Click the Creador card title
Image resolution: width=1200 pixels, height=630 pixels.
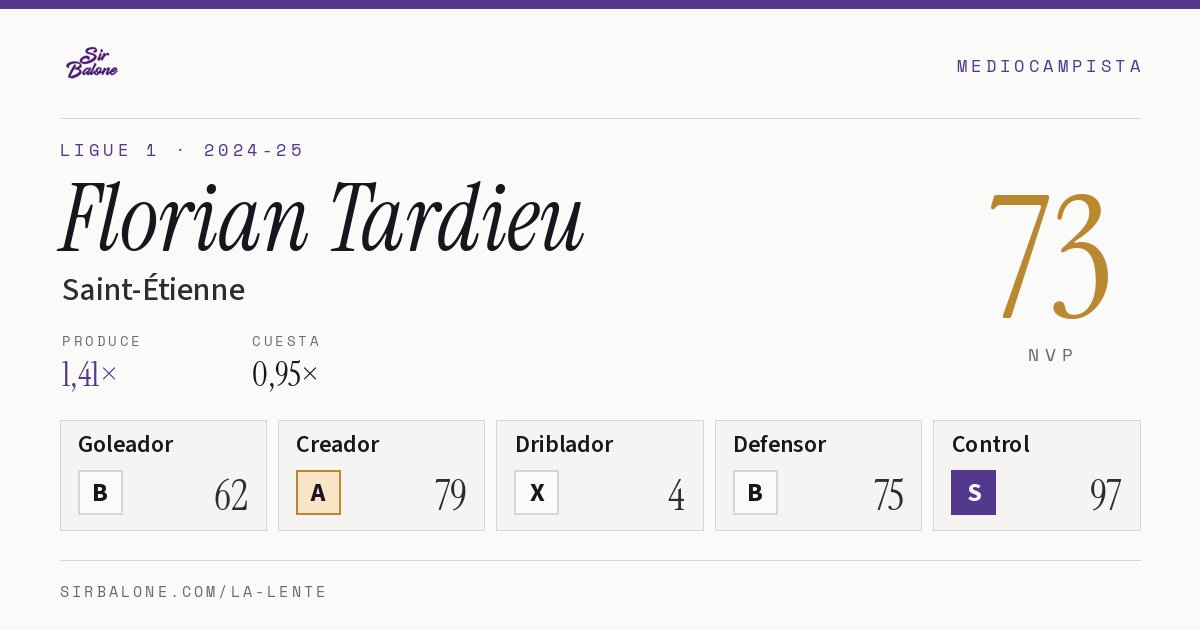[338, 444]
